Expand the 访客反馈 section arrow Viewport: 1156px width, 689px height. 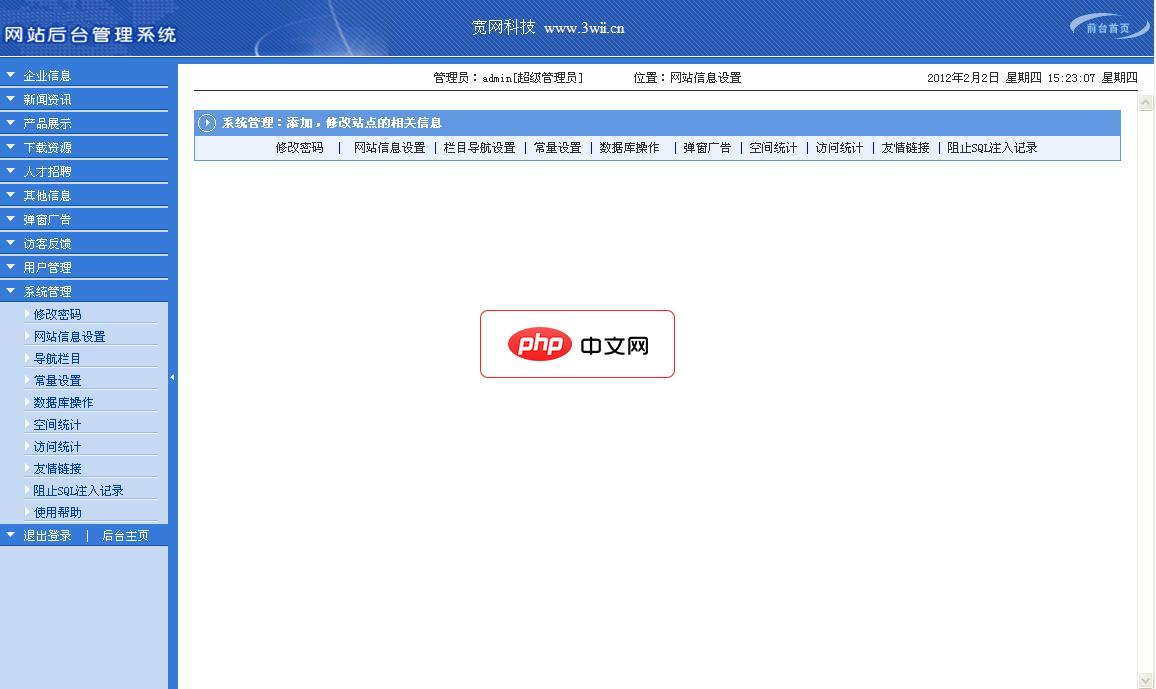point(10,243)
